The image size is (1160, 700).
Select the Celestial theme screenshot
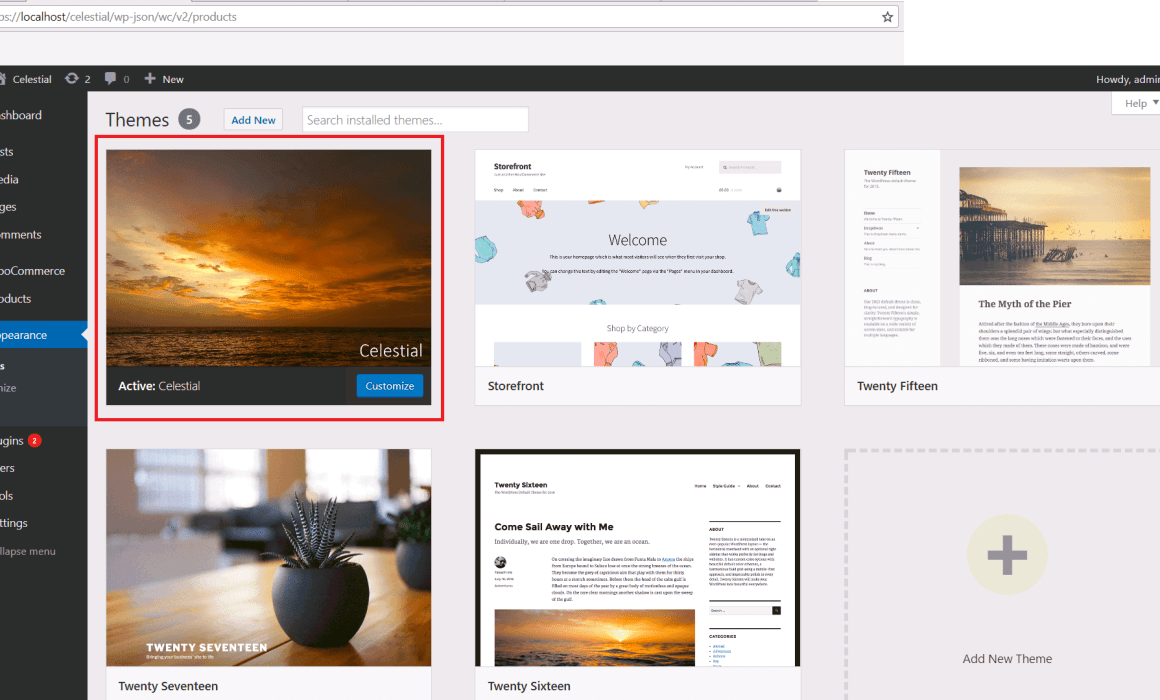pos(269,258)
